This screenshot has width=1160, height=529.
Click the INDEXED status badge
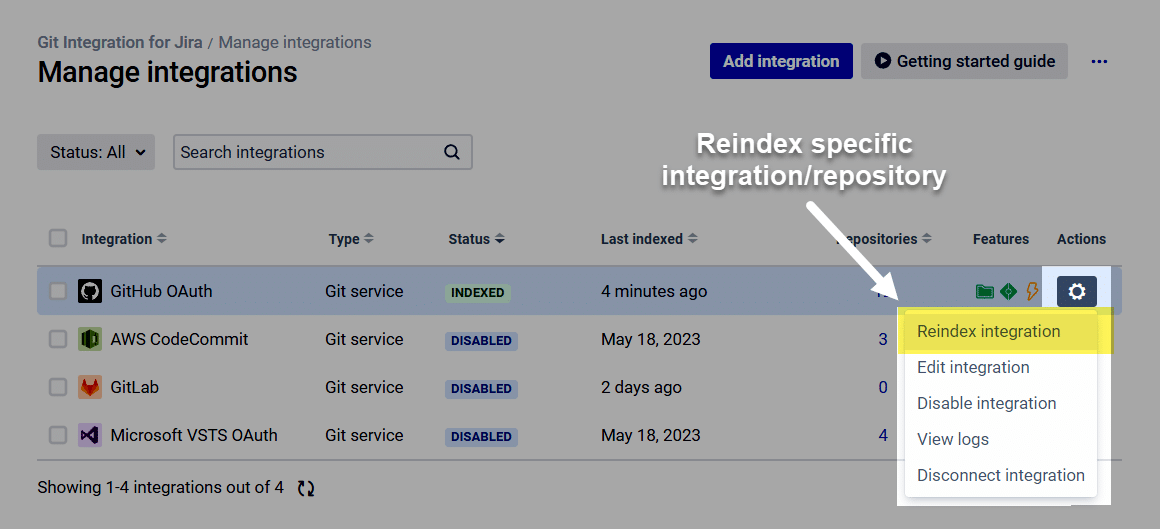pos(478,292)
